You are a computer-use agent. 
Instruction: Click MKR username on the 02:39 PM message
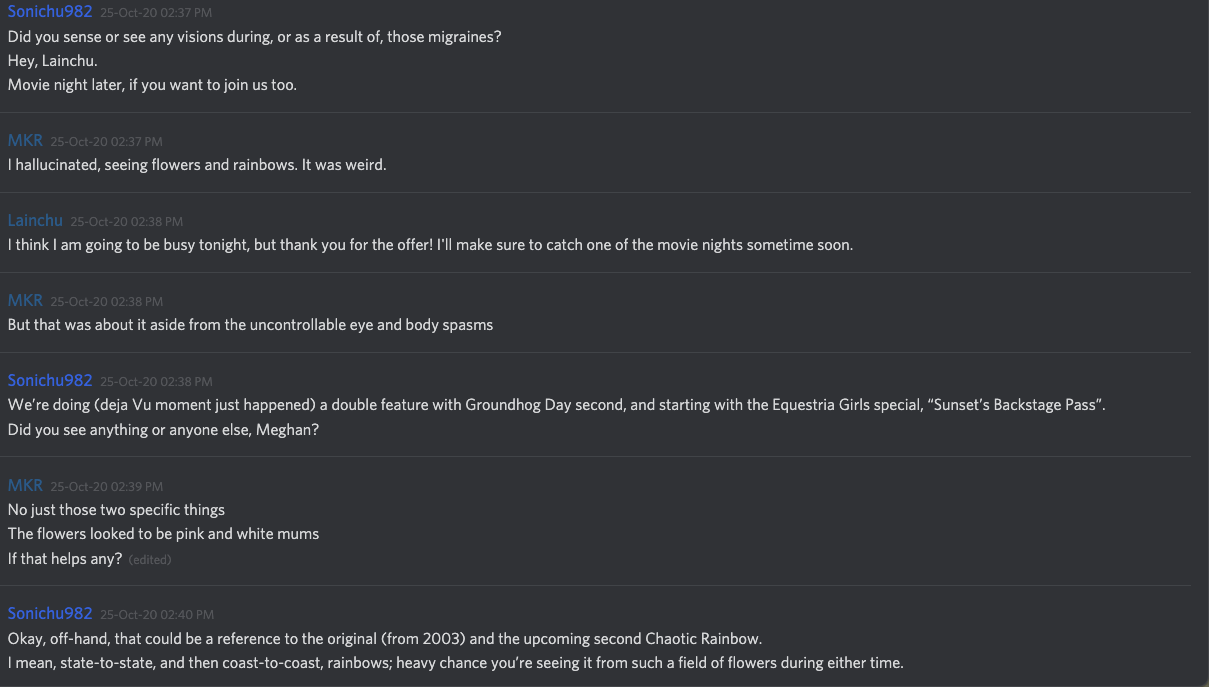point(25,486)
